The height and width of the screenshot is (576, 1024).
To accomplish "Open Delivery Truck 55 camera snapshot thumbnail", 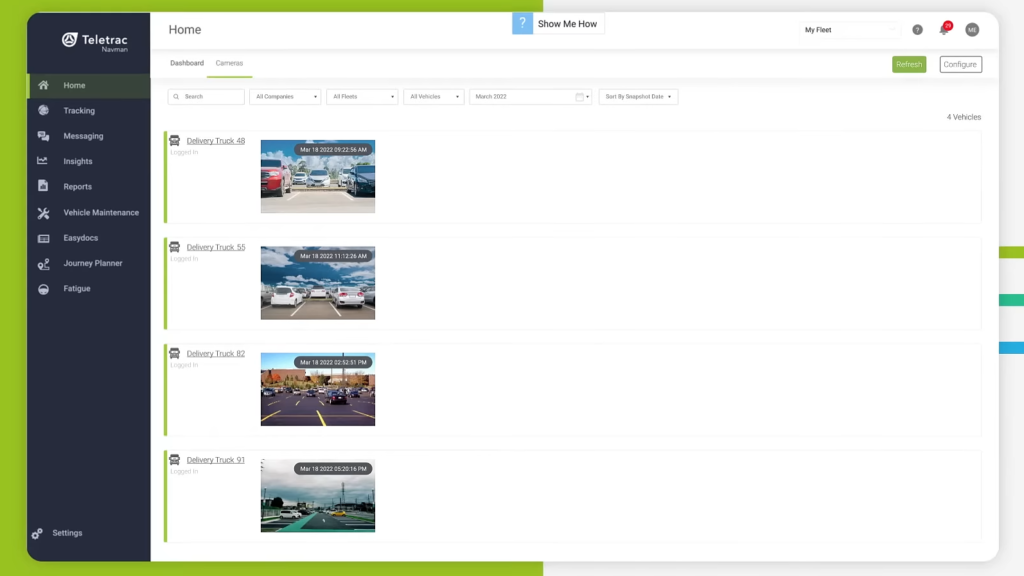I will pos(318,283).
